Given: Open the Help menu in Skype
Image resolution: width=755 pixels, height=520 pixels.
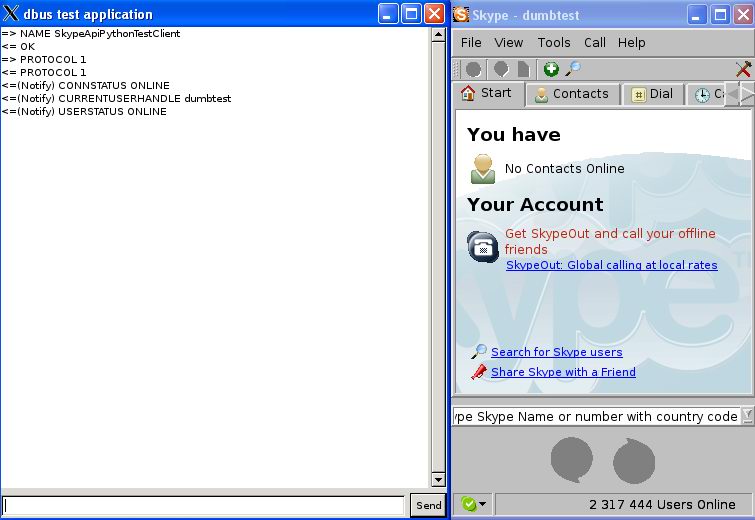Looking at the screenshot, I should point(631,43).
